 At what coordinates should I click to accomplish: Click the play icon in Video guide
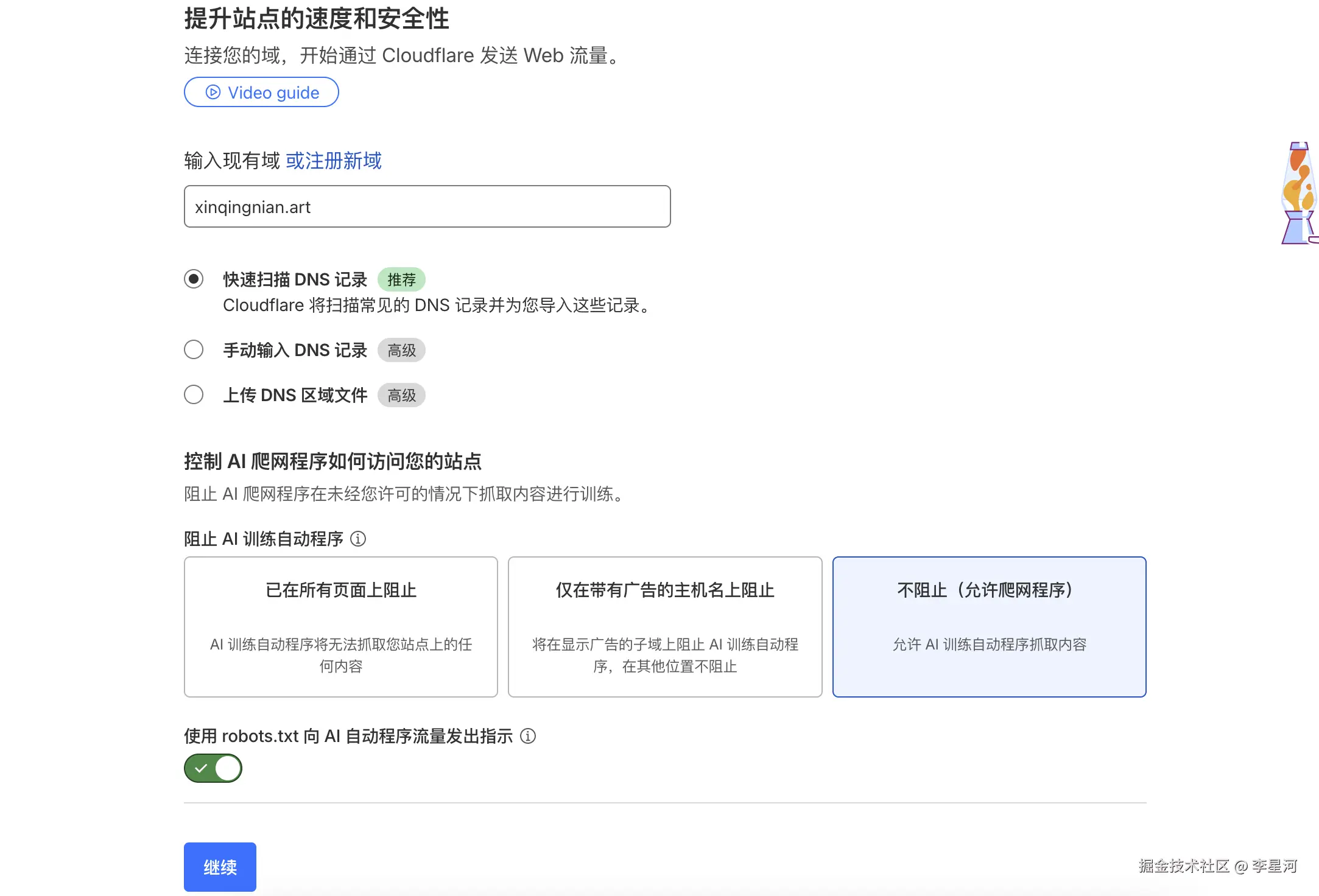(213, 93)
